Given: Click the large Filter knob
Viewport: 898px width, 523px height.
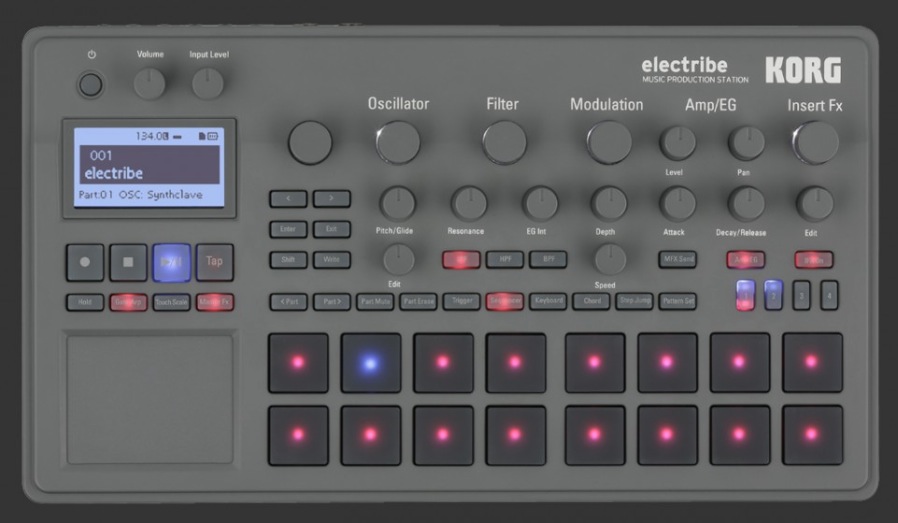Looking at the screenshot, I should point(505,142).
